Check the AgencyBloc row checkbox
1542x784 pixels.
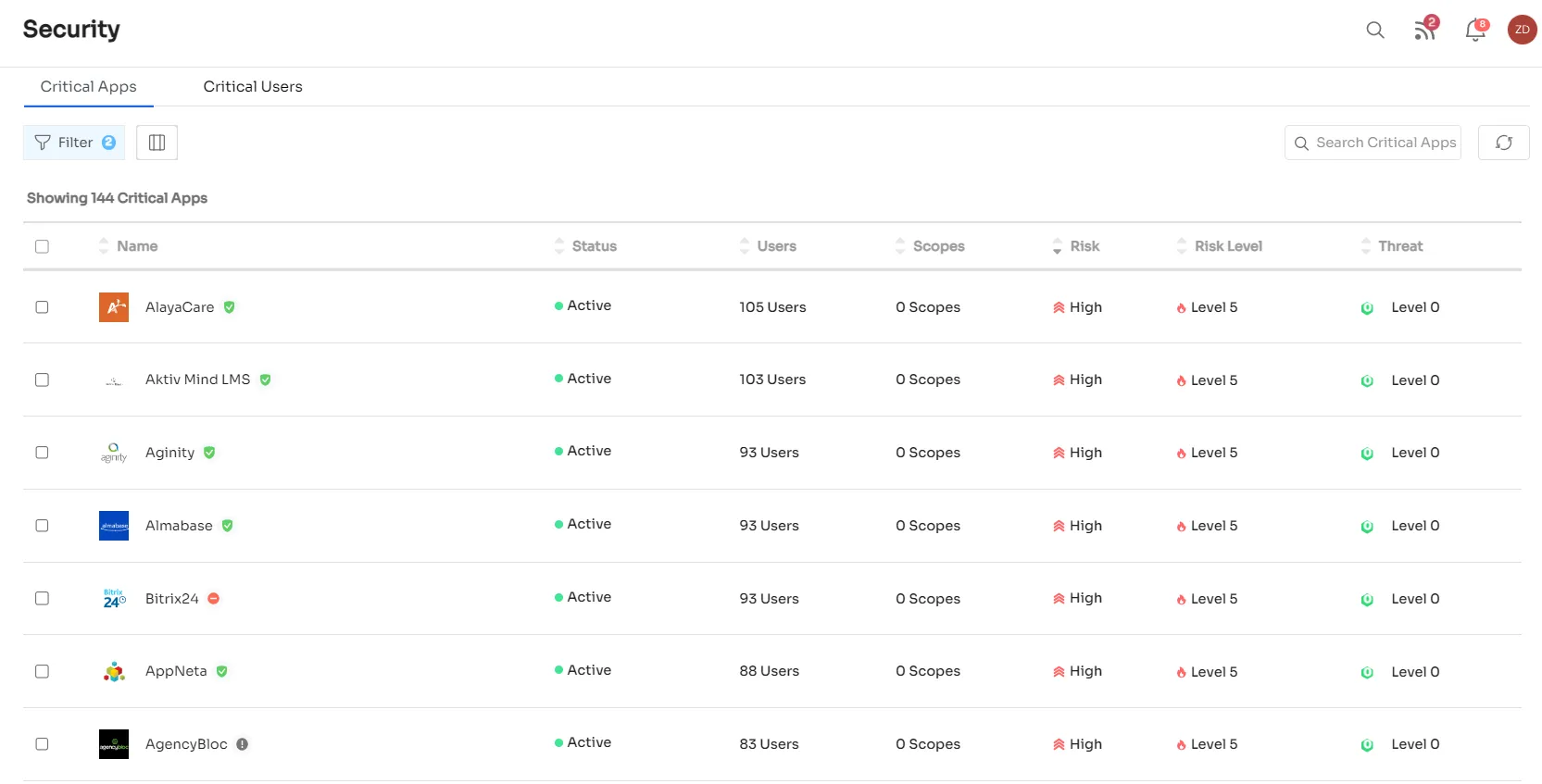coord(42,744)
